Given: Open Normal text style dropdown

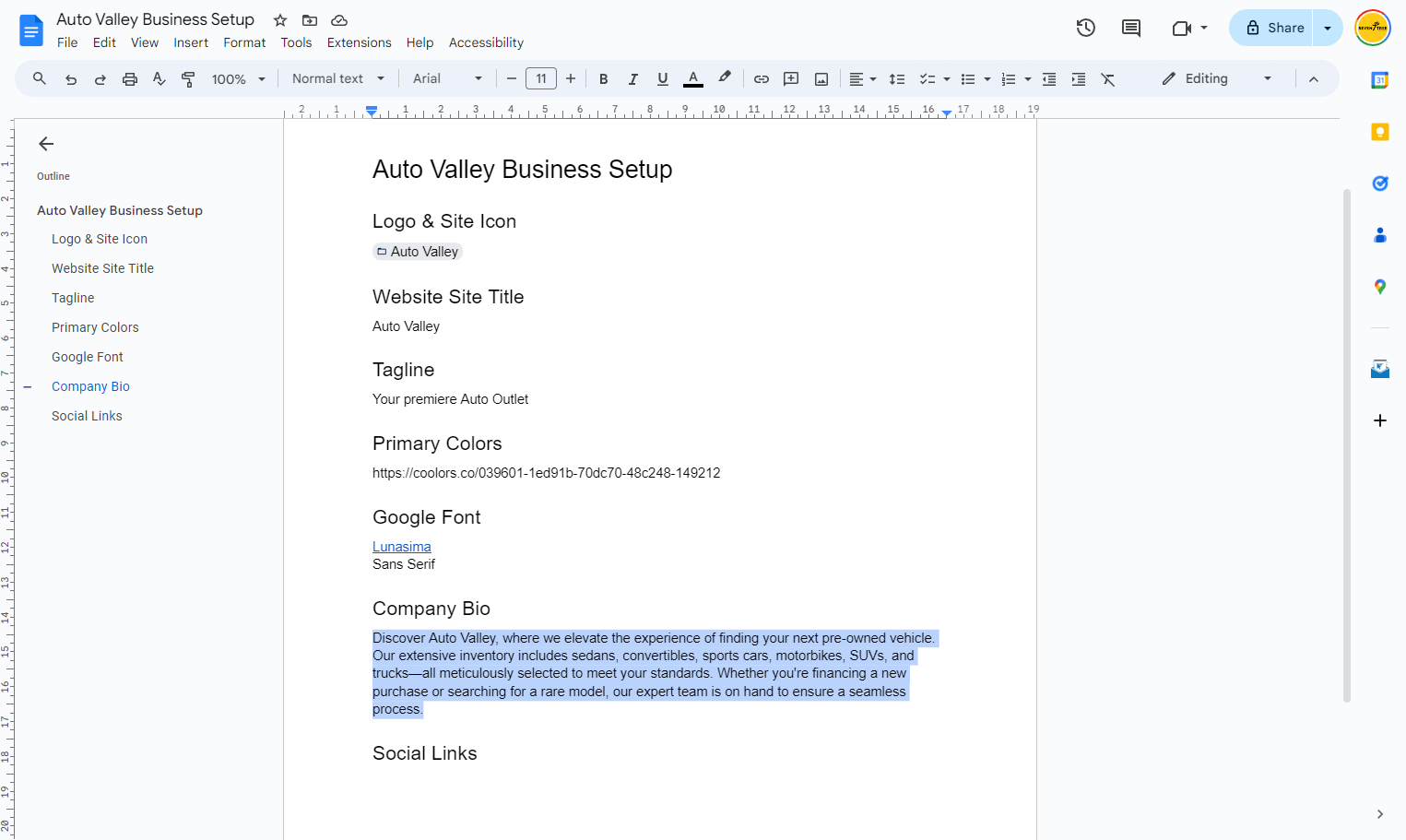Looking at the screenshot, I should point(337,79).
